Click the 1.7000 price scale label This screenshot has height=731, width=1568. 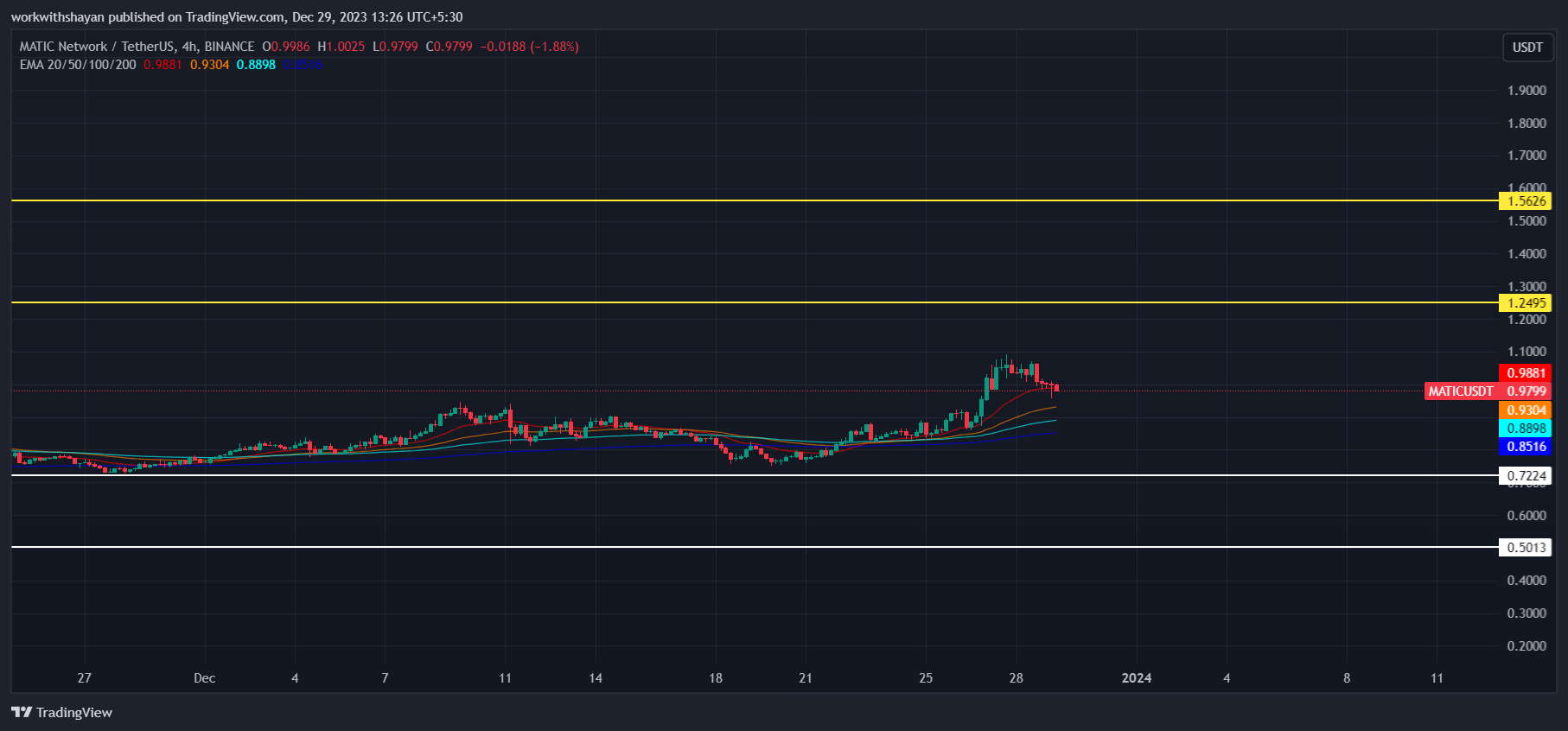1527,156
